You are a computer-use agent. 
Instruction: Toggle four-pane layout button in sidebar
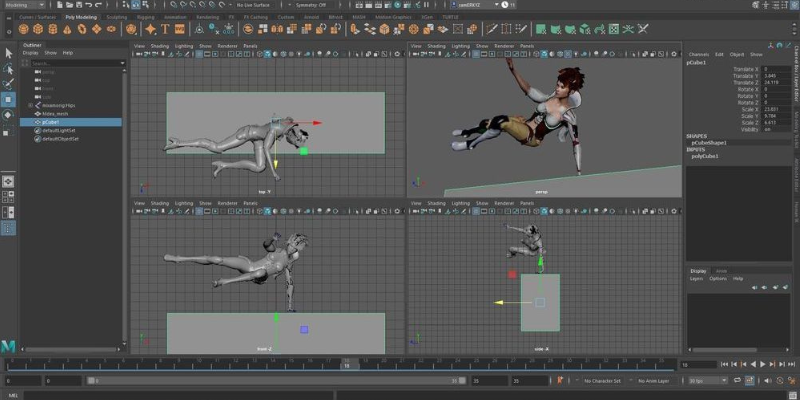click(8, 197)
